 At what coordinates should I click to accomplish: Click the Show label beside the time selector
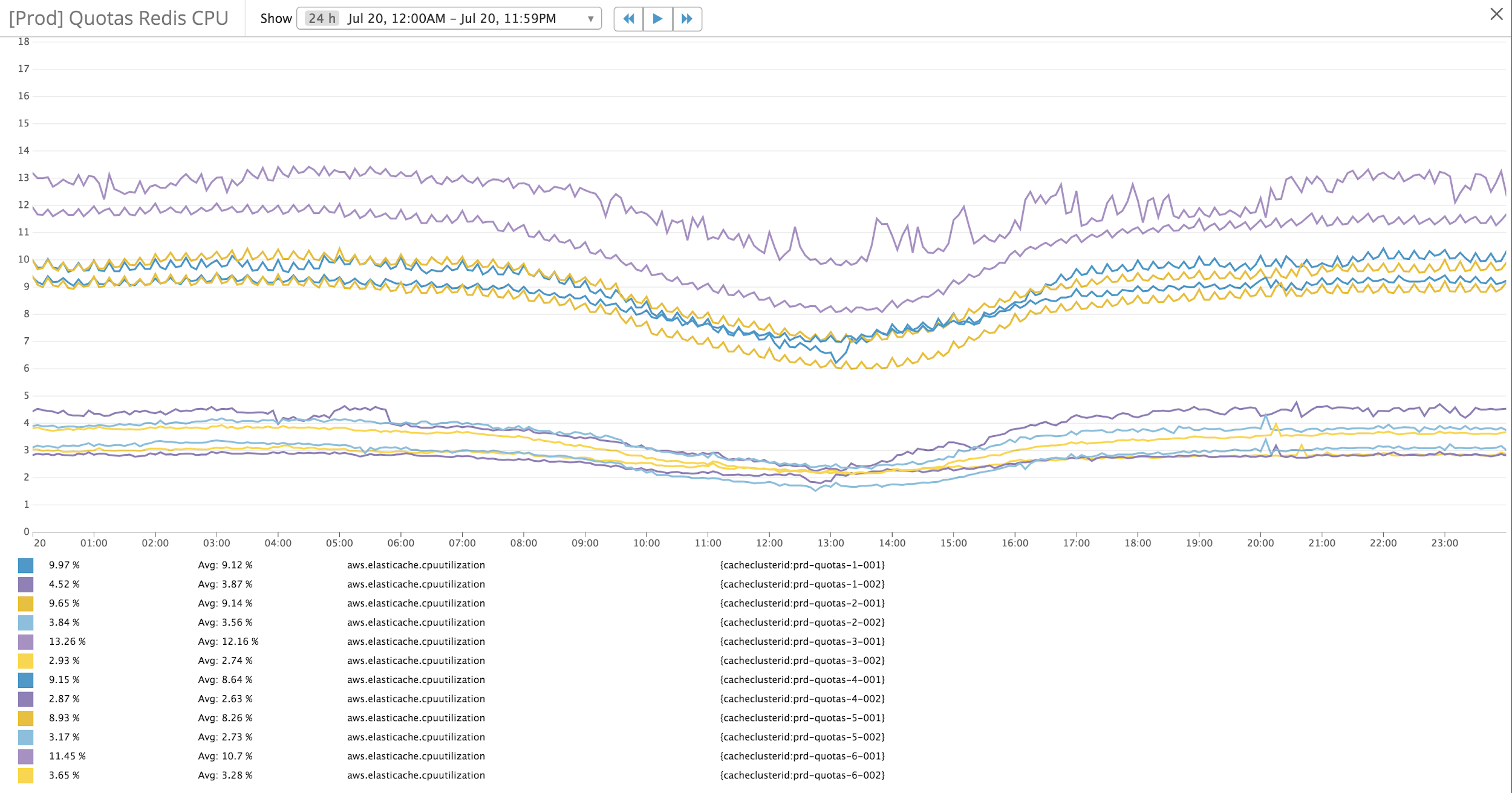(276, 19)
